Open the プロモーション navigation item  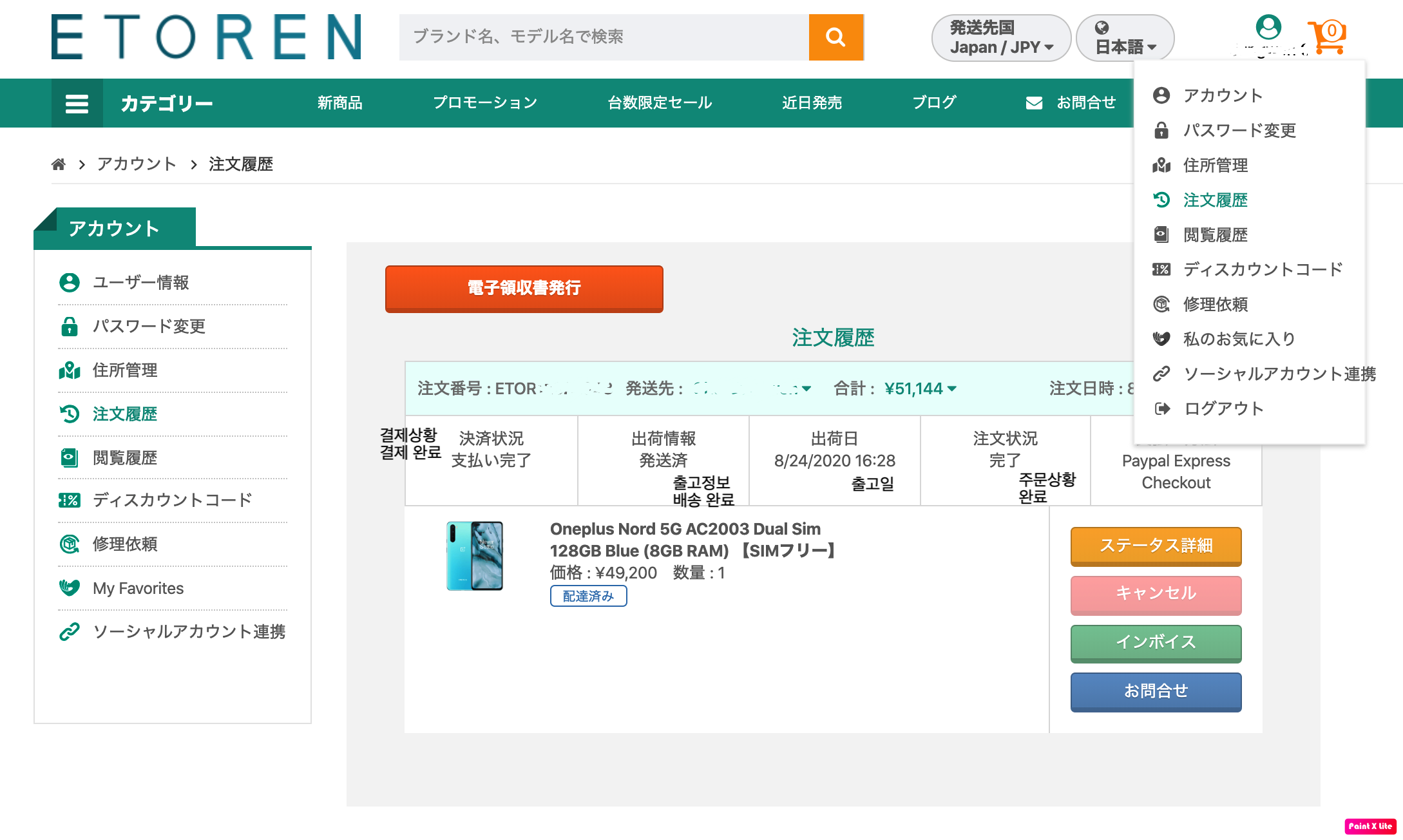coord(484,103)
